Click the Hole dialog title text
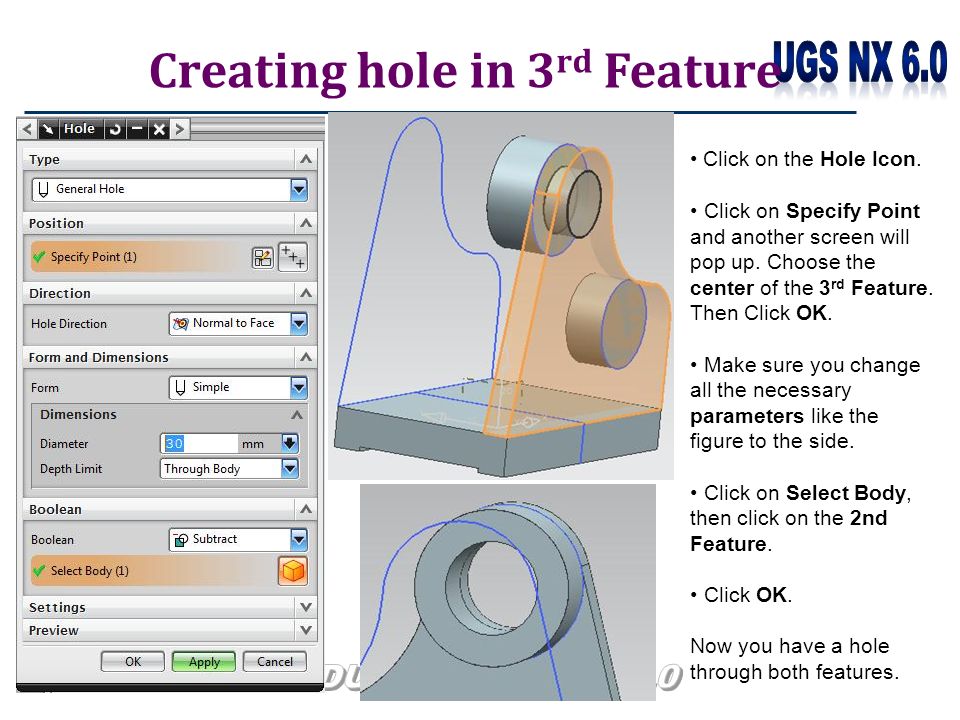Image resolution: width=960 pixels, height=720 pixels. click(x=80, y=129)
